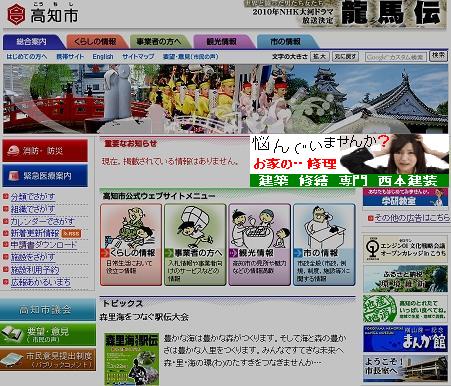The width and height of the screenshot is (451, 386).
Task: Open the 高知市議会 banner button
Action: coord(48,310)
